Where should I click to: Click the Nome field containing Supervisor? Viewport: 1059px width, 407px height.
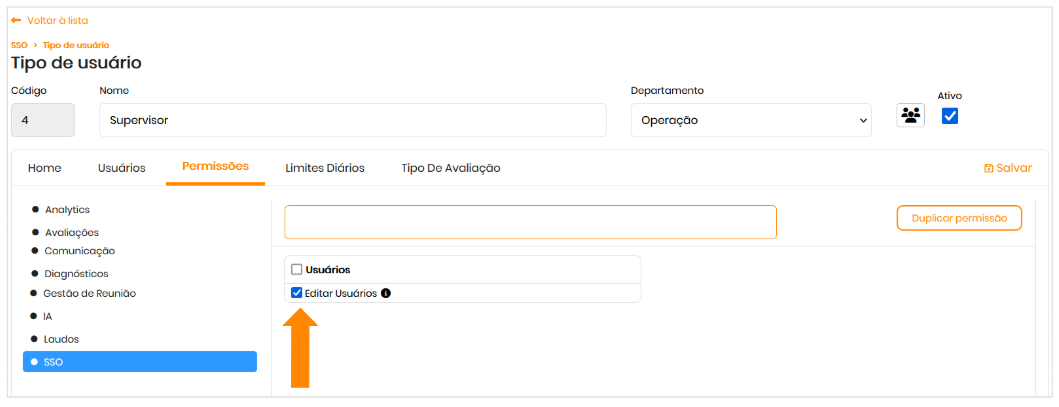point(352,120)
